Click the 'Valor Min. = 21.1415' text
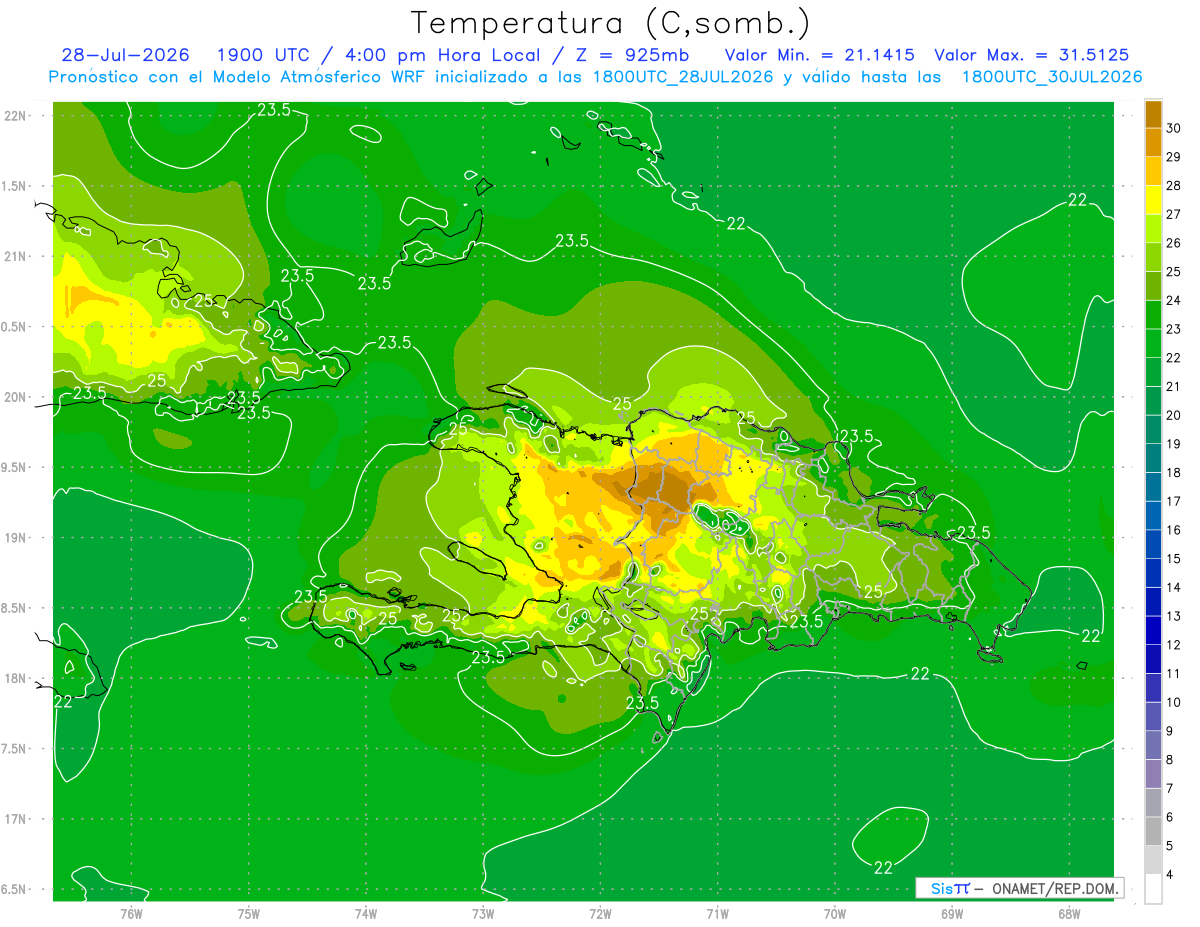Viewport: 1200px width, 927px height. click(x=819, y=55)
